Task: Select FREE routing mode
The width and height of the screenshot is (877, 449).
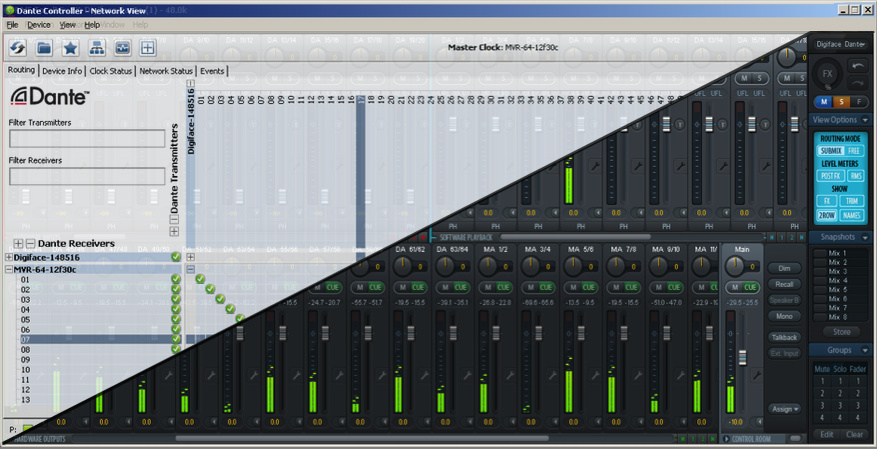Action: 854,151
